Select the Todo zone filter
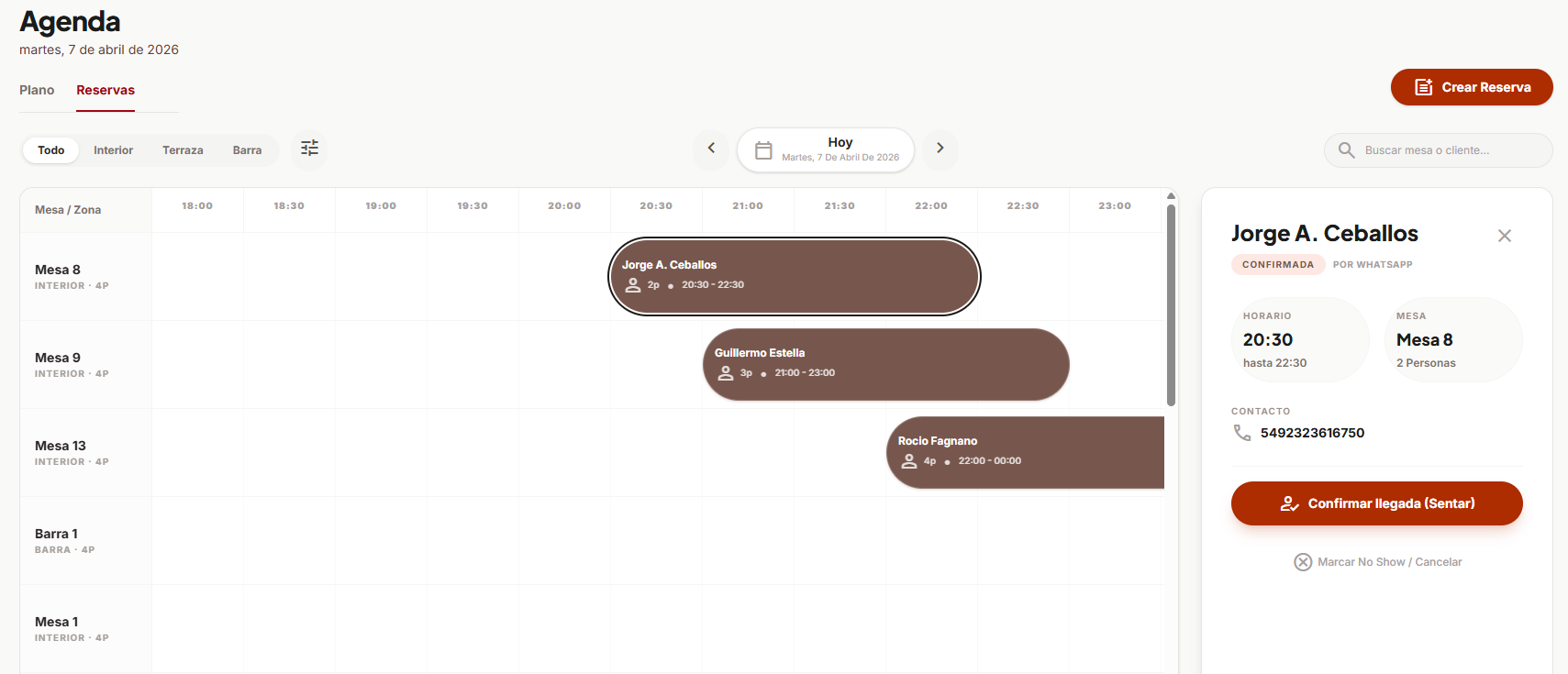This screenshot has height=674, width=1568. coord(51,150)
